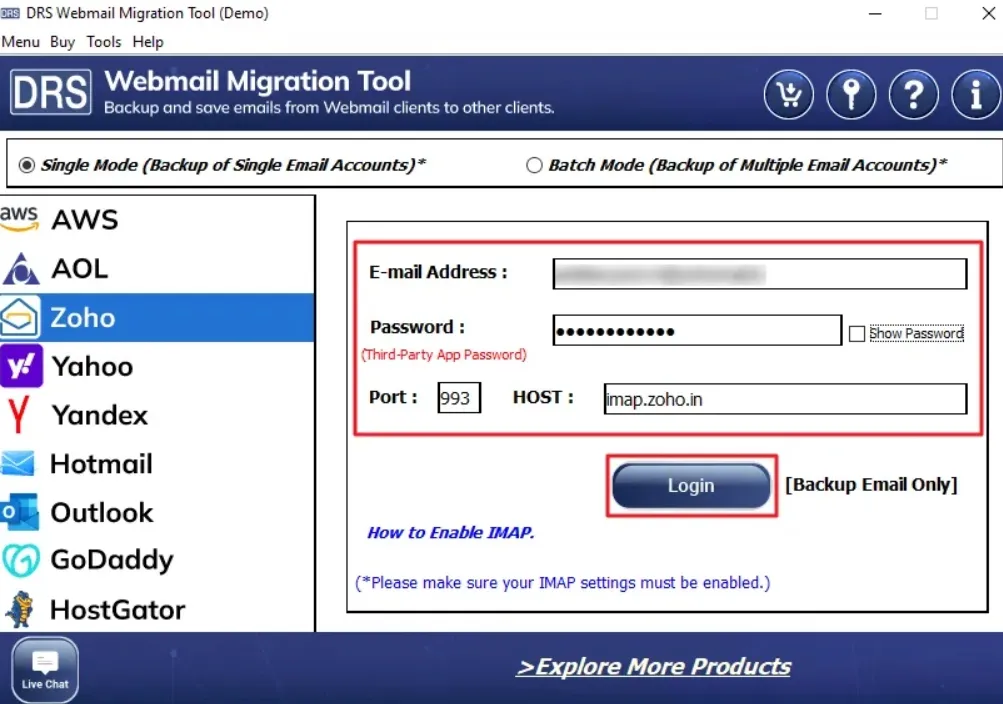
Task: Pick Yandex from the sidebar
Action: (99, 415)
